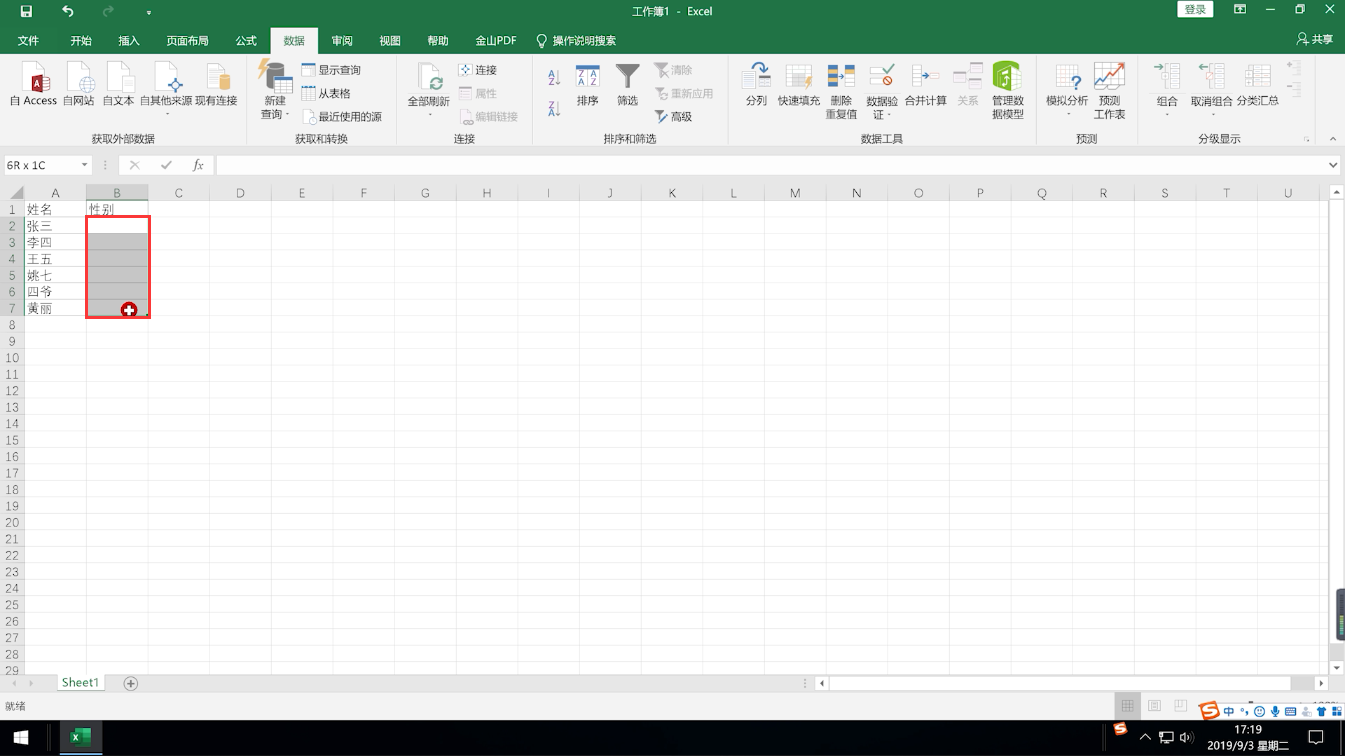1345x756 pixels.
Task: Open the Name Box dropdown arrow
Action: tap(84, 165)
